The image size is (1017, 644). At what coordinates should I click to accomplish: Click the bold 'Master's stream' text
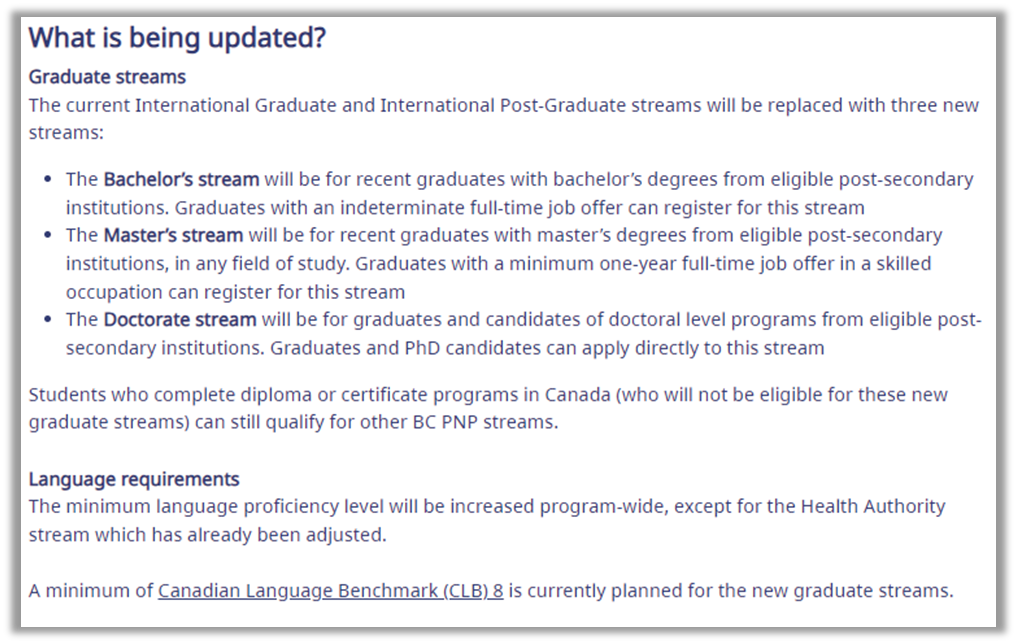pyautogui.click(x=173, y=235)
